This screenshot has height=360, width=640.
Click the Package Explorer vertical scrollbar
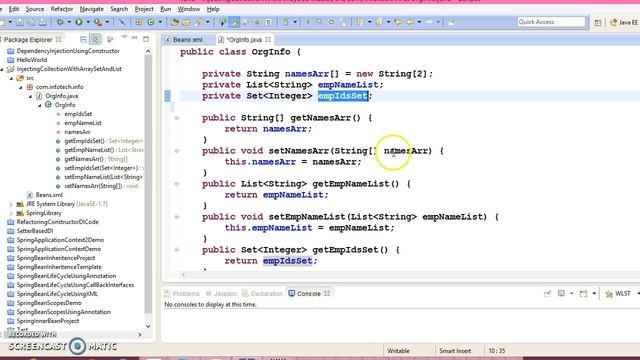tap(148, 184)
